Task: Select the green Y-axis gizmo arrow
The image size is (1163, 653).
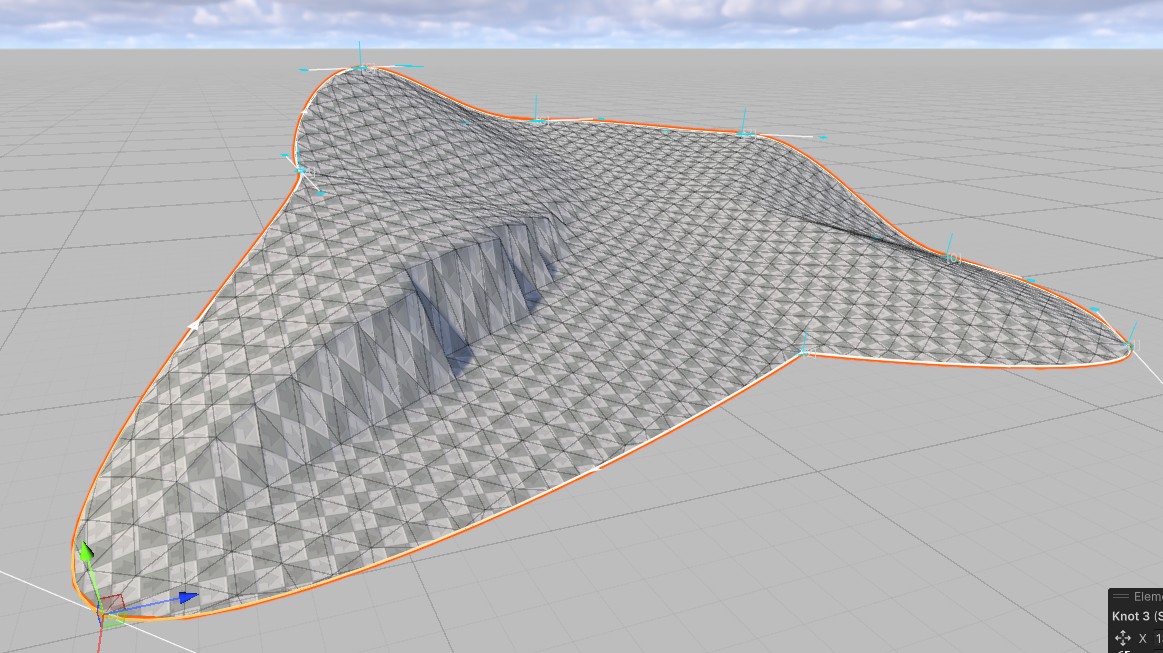Action: [86, 552]
